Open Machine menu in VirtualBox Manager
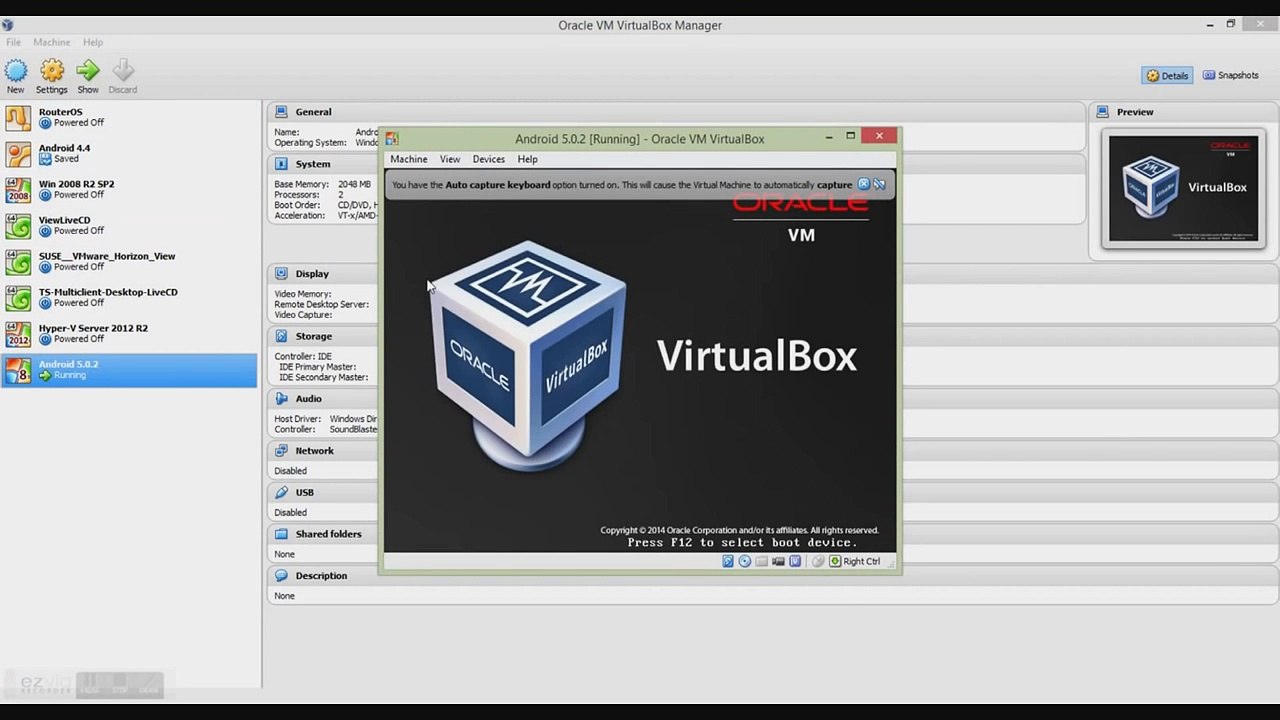The image size is (1280, 720). tap(52, 42)
